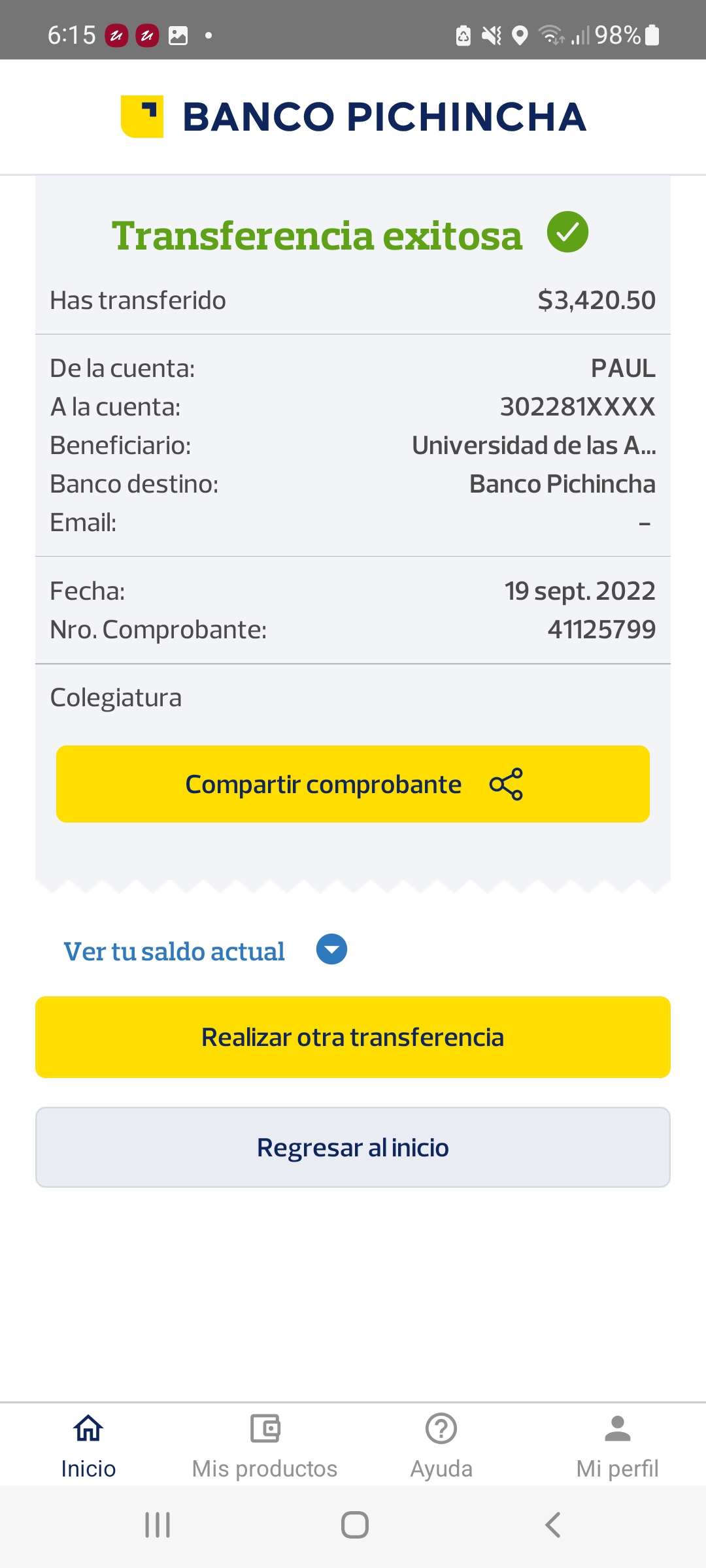Open the Ayuda question mark icon
The height and width of the screenshot is (1568, 706).
tap(441, 1428)
